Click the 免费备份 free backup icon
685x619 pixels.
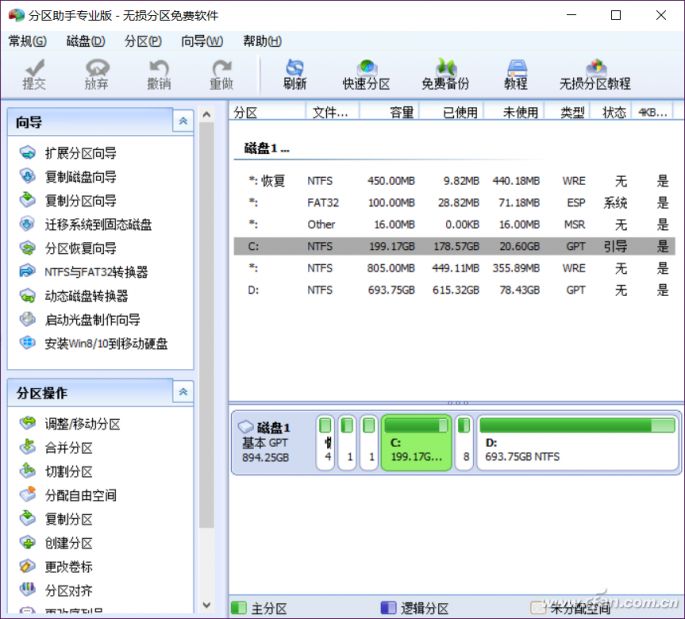click(x=444, y=74)
